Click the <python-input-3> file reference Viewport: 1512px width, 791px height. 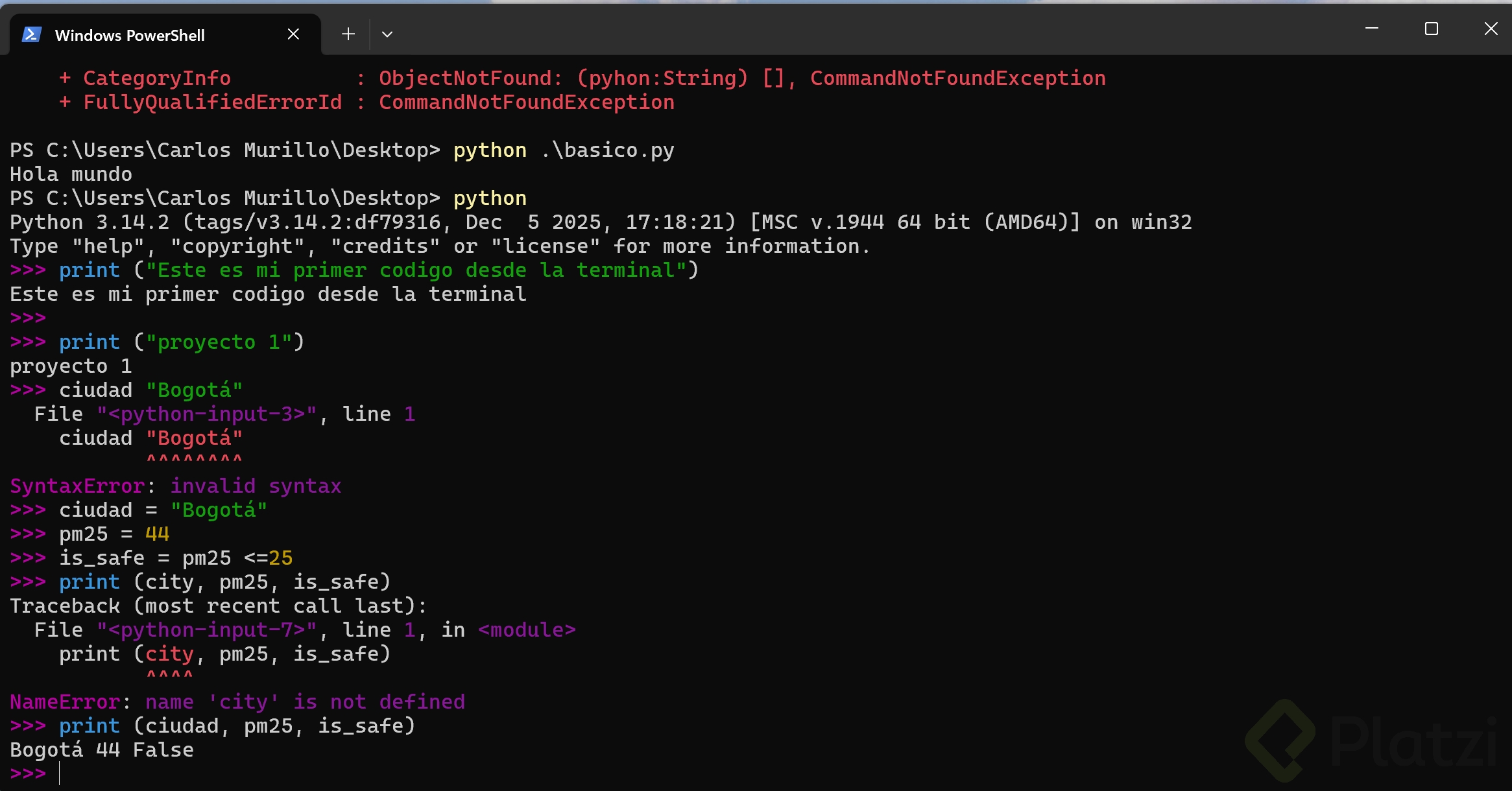coord(207,414)
